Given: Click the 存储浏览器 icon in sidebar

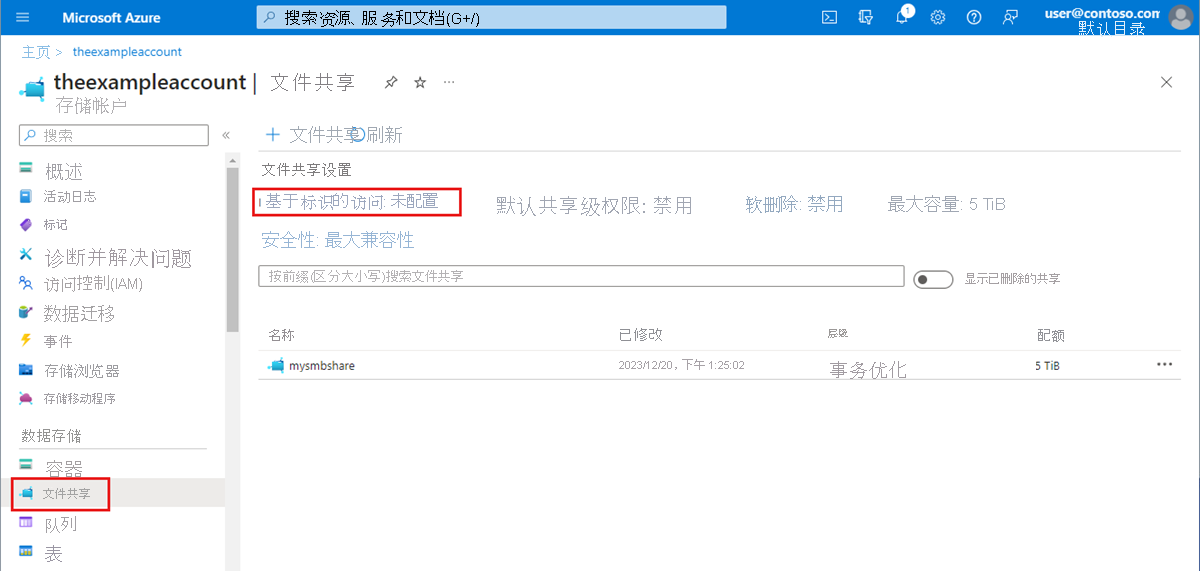Looking at the screenshot, I should click(x=26, y=370).
